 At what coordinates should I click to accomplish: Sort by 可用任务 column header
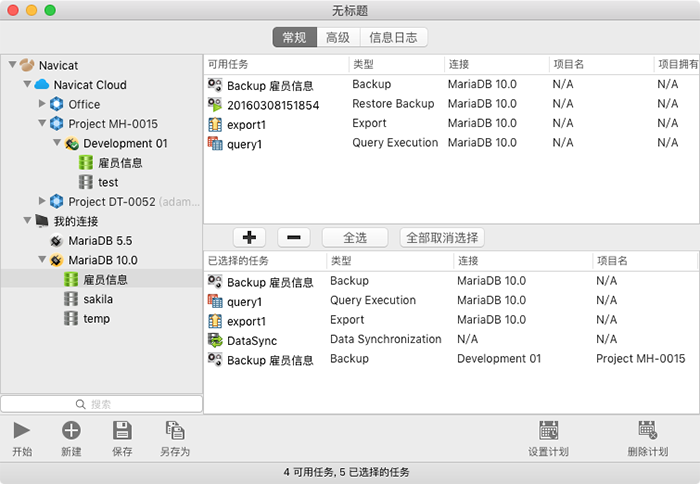pyautogui.click(x=276, y=64)
